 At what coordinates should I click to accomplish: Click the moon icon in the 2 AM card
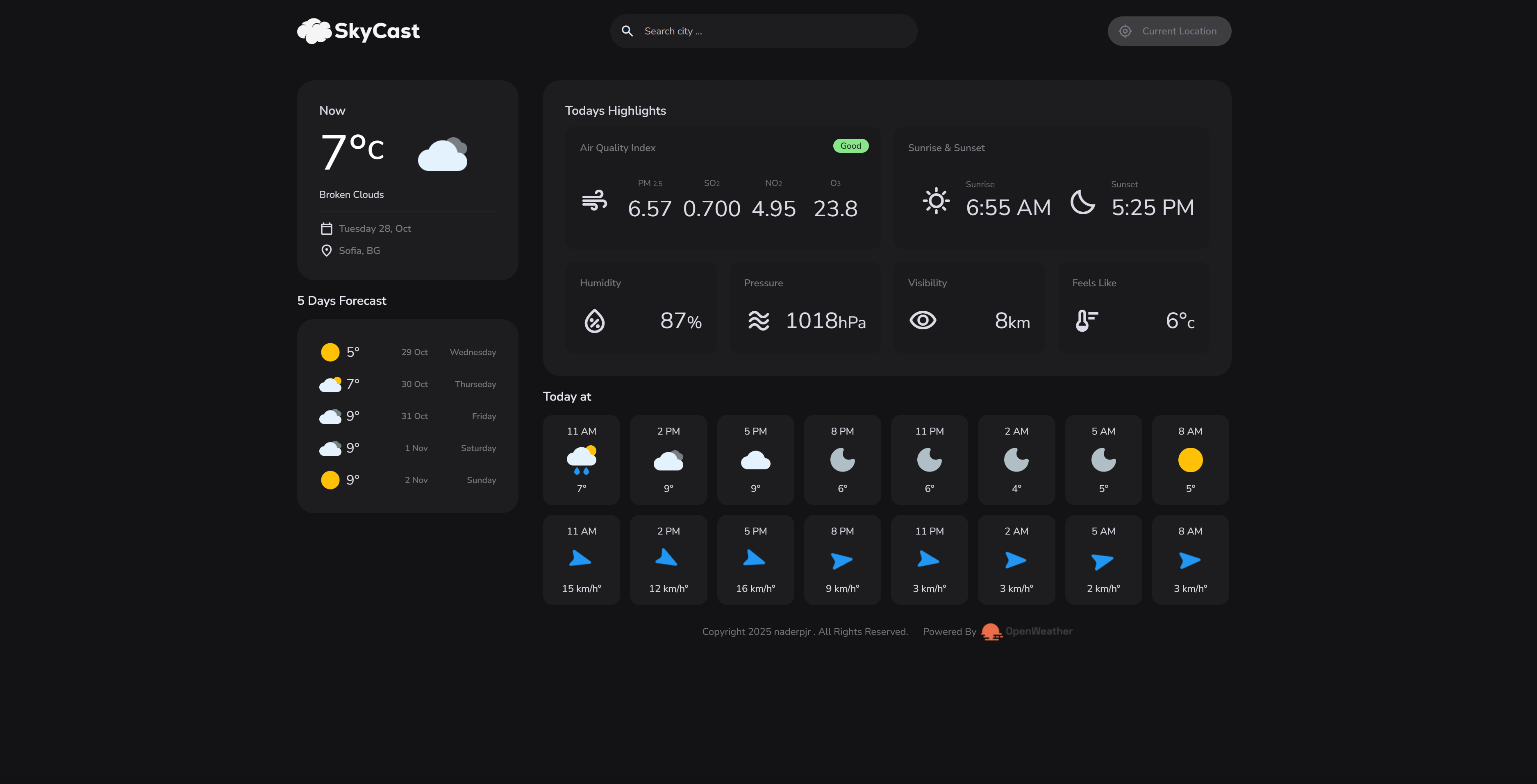coord(1016,459)
